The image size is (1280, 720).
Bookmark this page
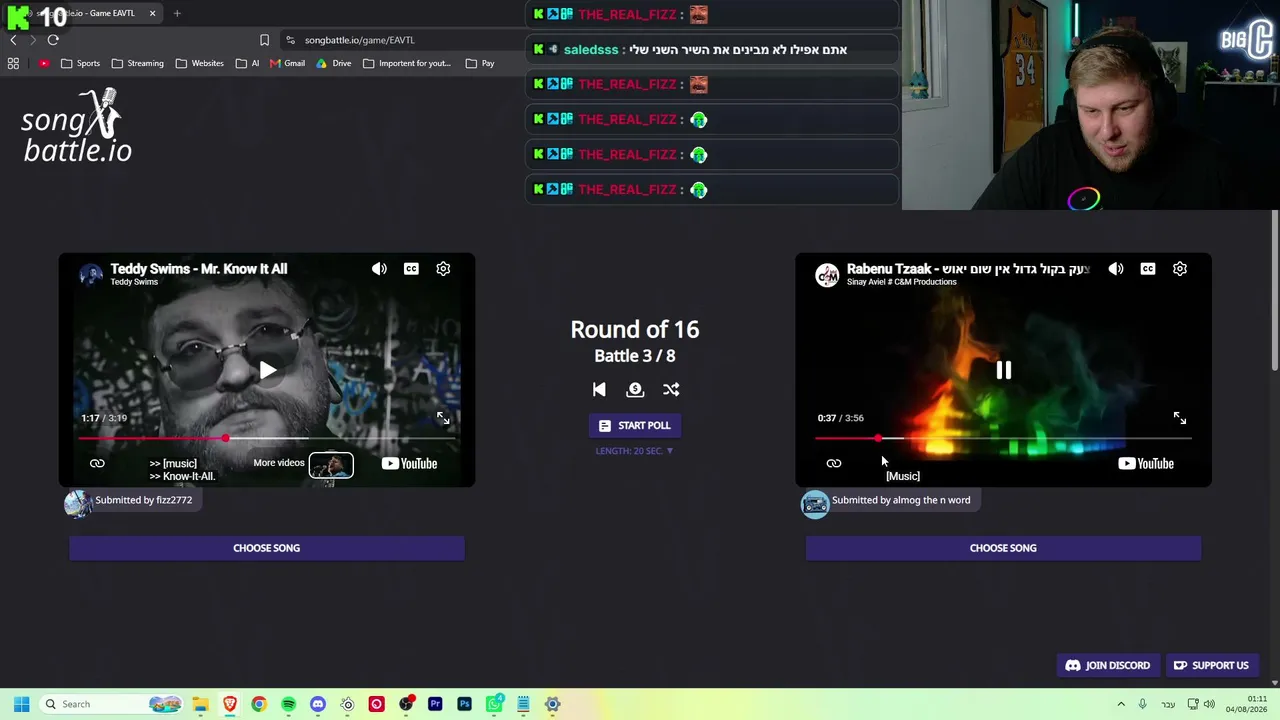tap(264, 40)
